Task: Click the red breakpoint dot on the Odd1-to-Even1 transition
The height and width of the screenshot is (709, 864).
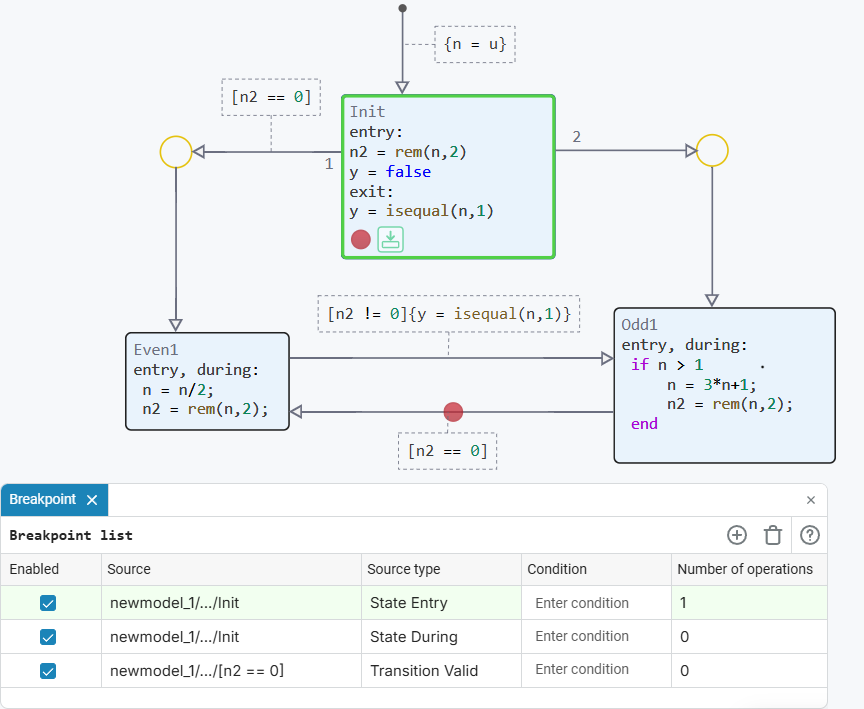Action: point(453,412)
